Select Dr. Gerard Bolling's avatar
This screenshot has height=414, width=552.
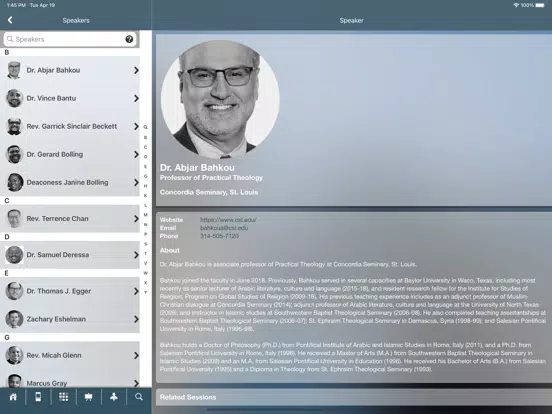[14, 154]
